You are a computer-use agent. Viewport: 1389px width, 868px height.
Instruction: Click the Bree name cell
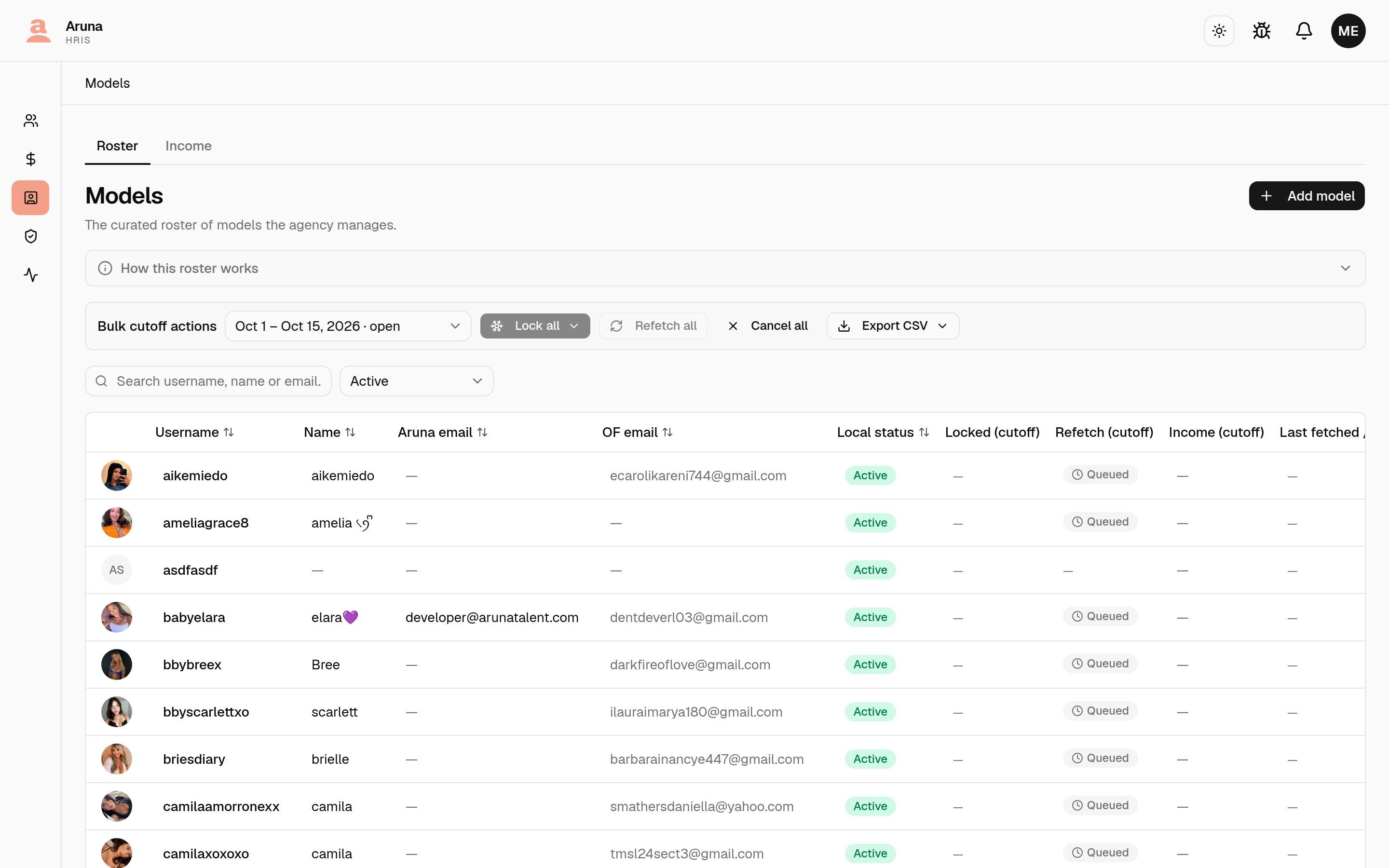(326, 665)
